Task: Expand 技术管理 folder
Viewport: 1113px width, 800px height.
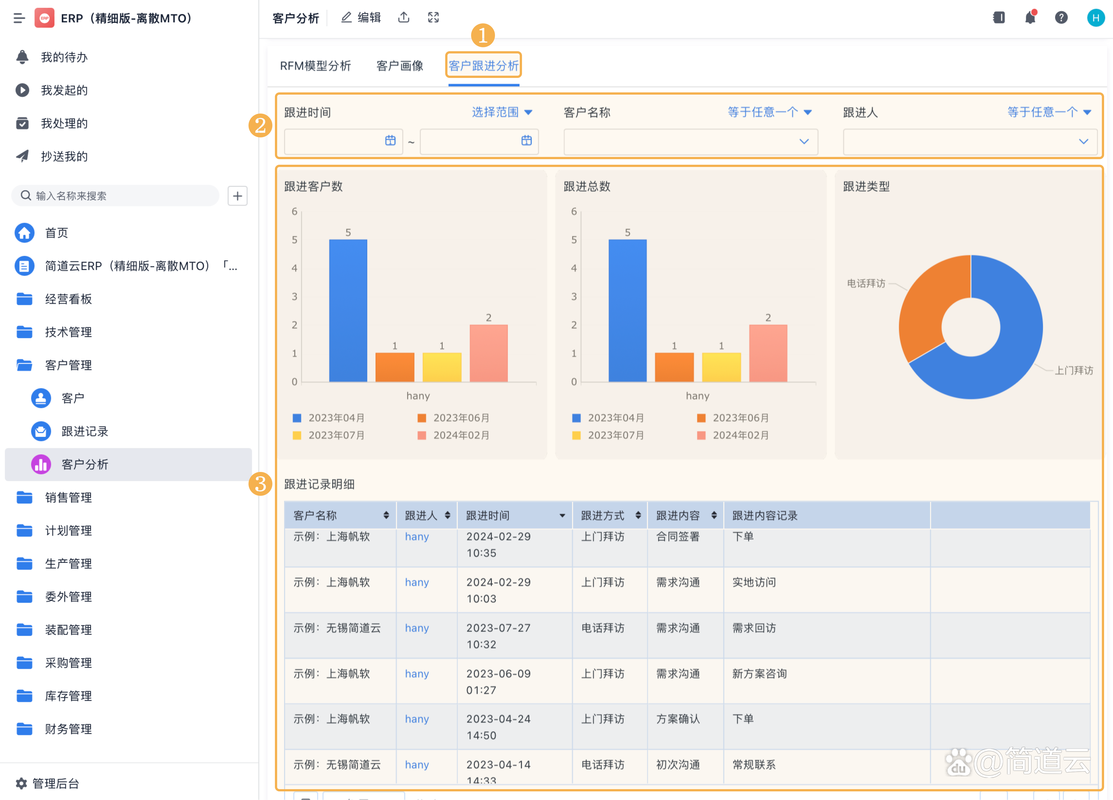Action: (x=54, y=332)
